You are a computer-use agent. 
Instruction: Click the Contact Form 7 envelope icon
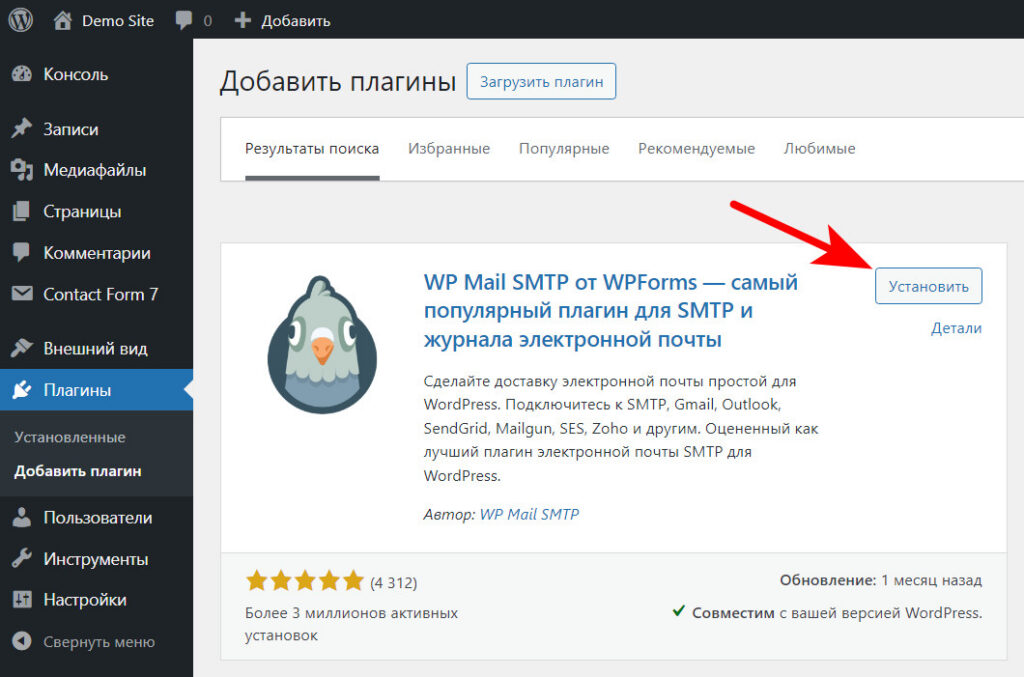(x=22, y=294)
